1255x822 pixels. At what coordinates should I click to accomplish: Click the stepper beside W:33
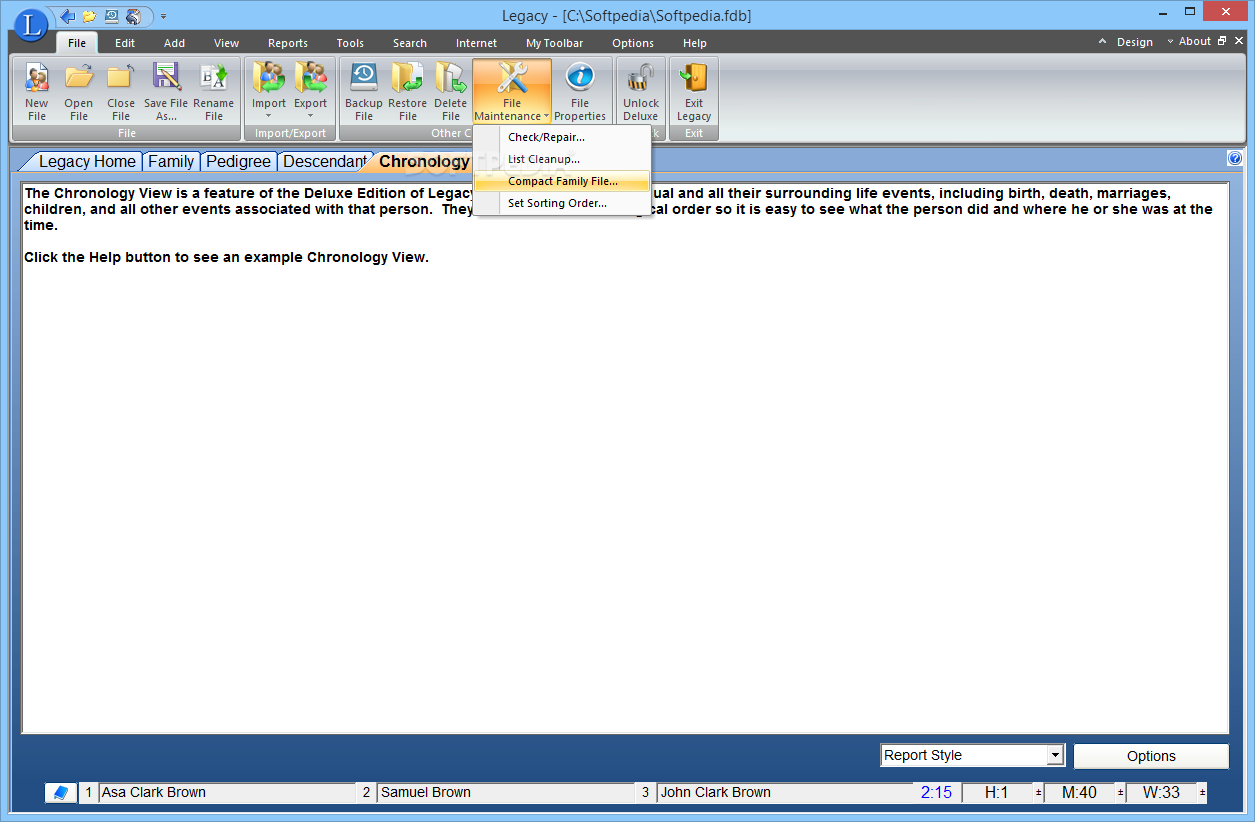[x=1201, y=792]
